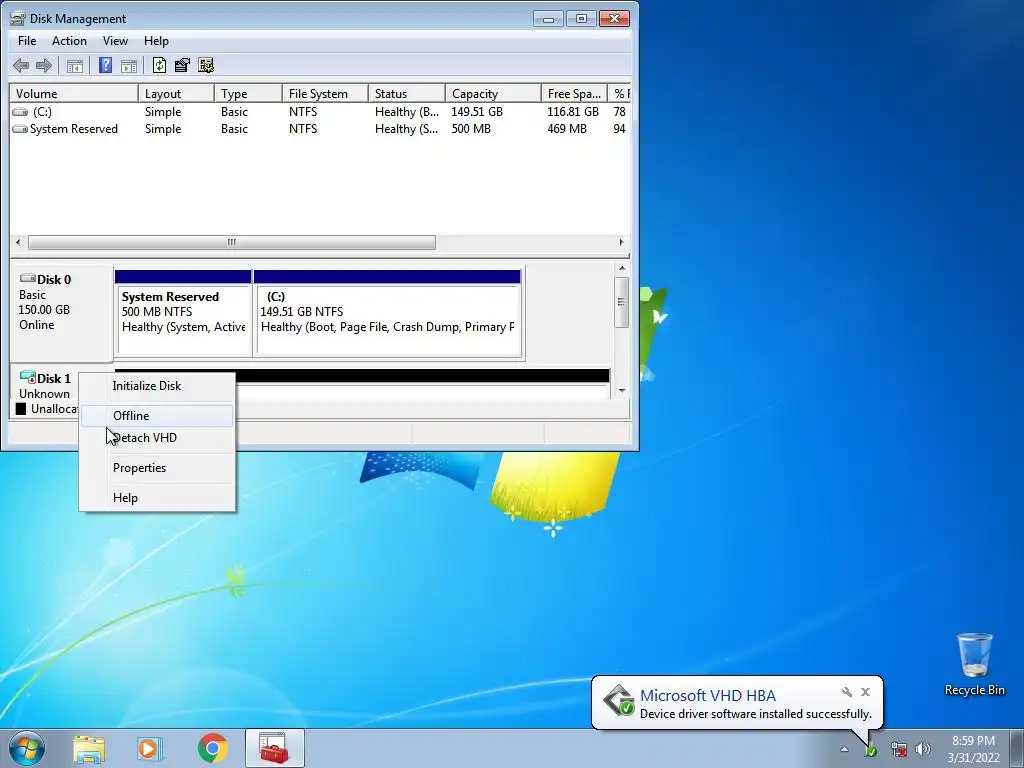
Task: Open the View menu
Action: click(115, 40)
